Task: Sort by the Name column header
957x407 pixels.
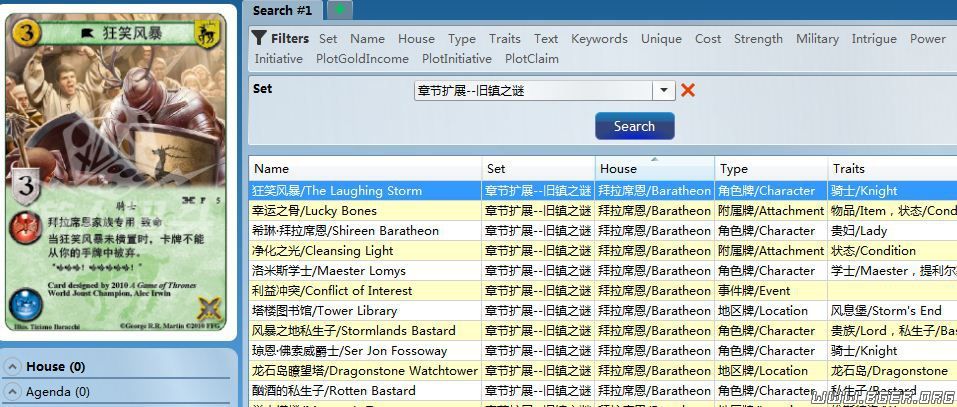Action: [x=365, y=168]
